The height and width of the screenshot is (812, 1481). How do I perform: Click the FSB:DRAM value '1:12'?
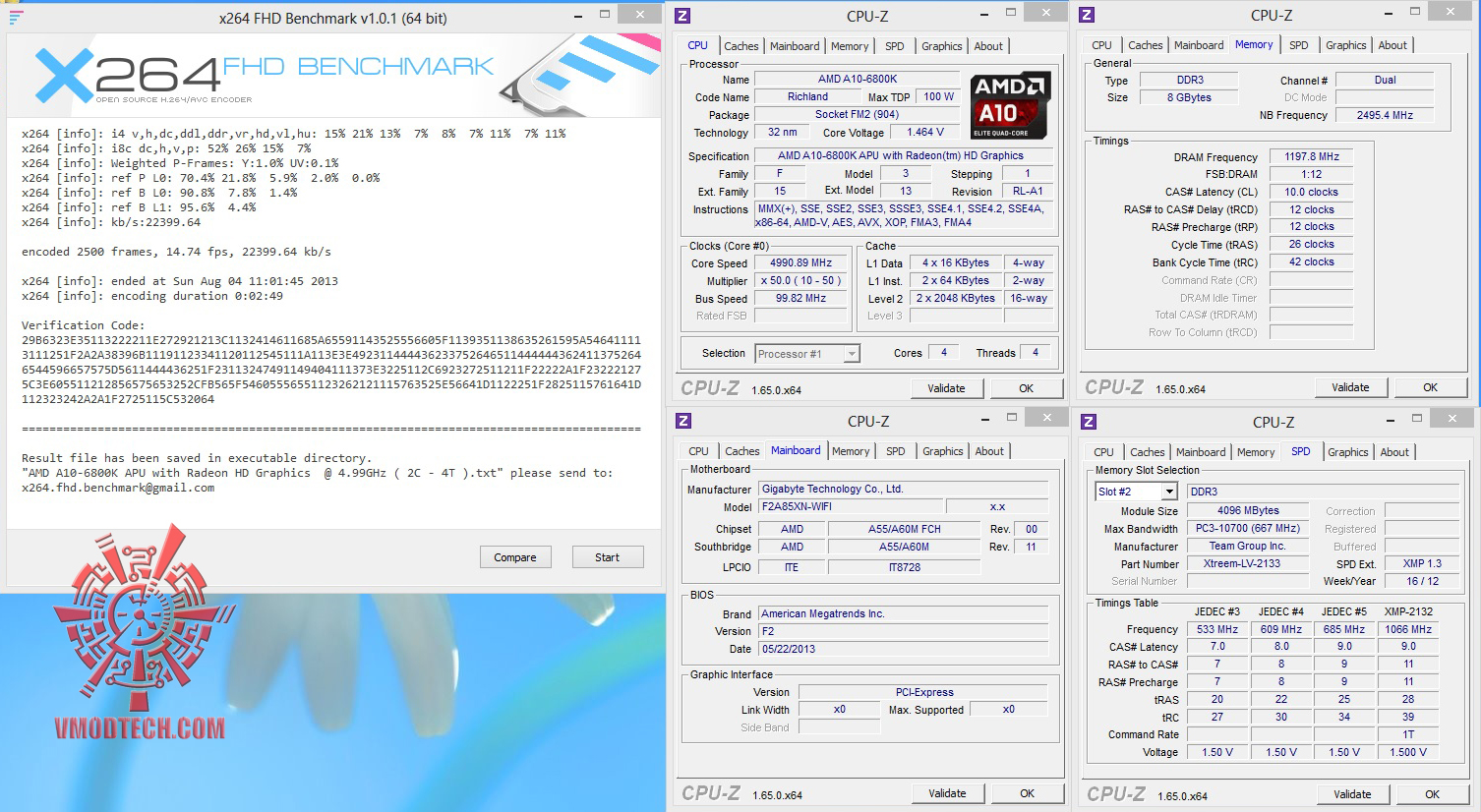[x=1312, y=175]
